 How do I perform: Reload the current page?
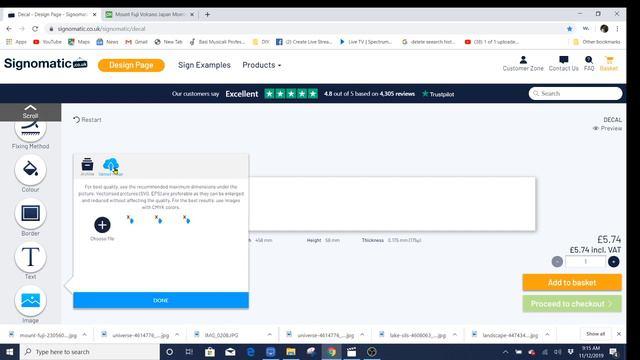point(35,29)
